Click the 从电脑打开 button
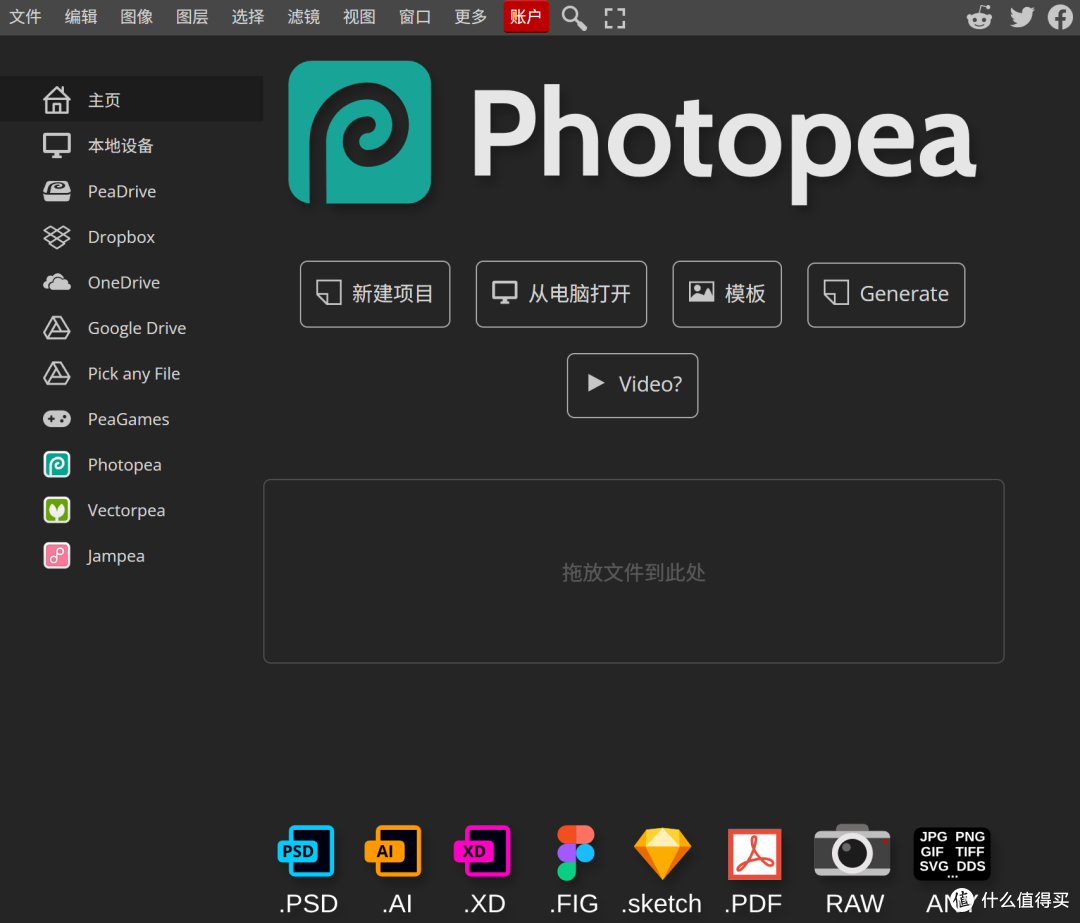 point(561,294)
